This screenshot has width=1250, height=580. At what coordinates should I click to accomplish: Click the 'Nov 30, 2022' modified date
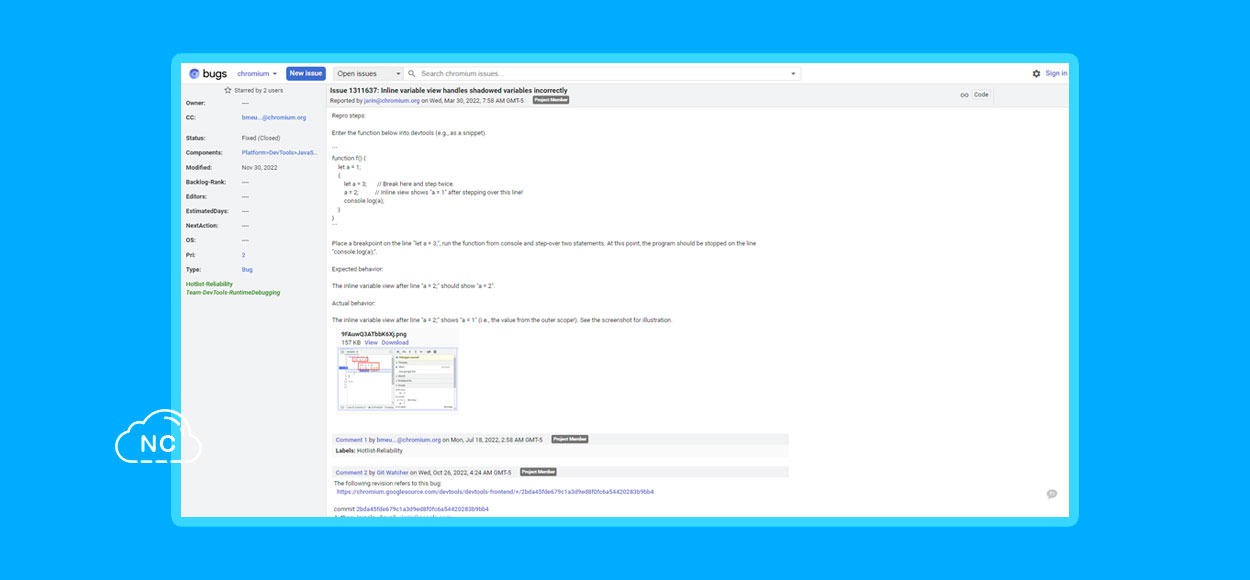point(260,168)
